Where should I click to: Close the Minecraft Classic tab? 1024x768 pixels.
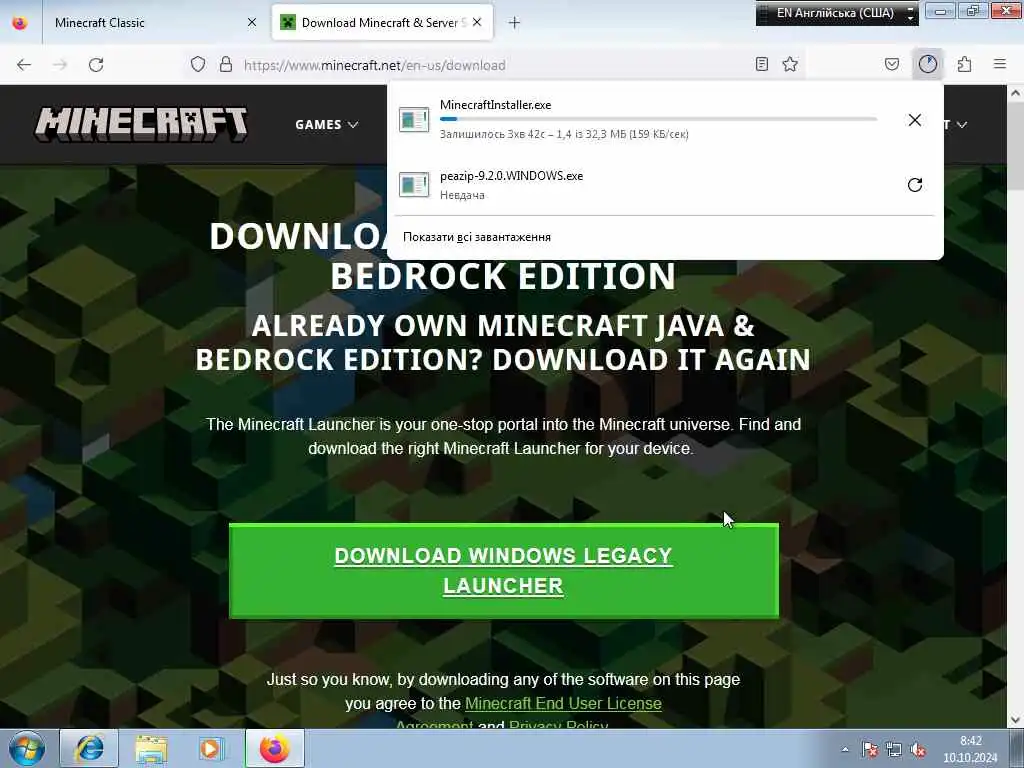251,23
